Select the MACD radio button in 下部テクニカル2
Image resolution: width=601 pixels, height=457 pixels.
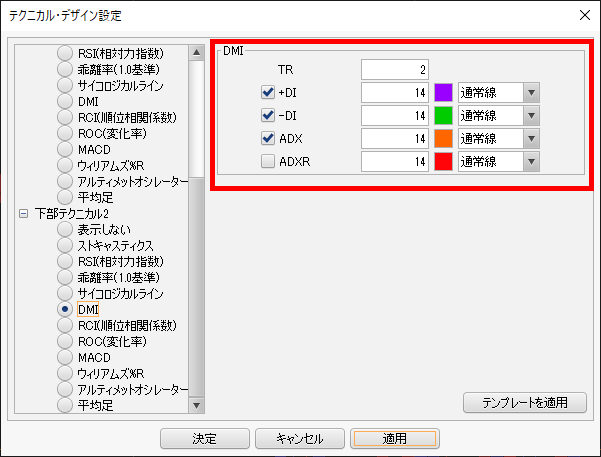[x=65, y=358]
